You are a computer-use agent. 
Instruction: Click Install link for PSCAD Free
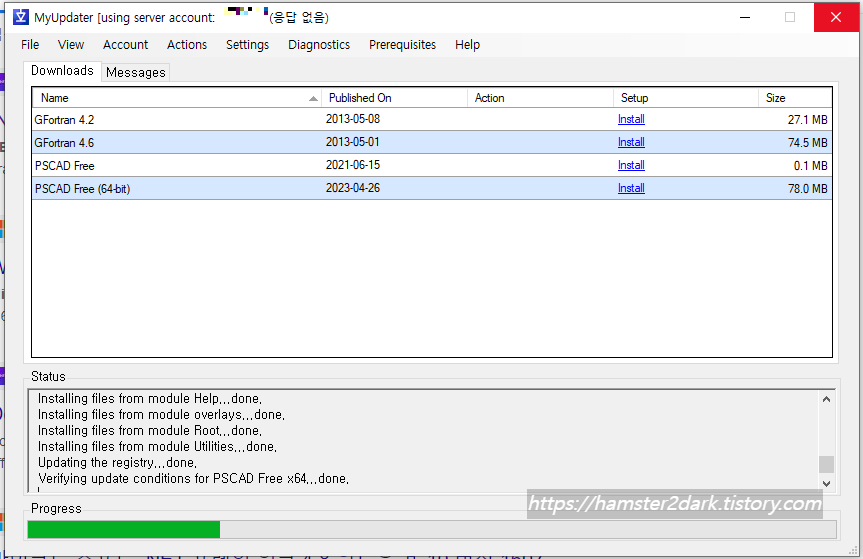[x=631, y=166]
